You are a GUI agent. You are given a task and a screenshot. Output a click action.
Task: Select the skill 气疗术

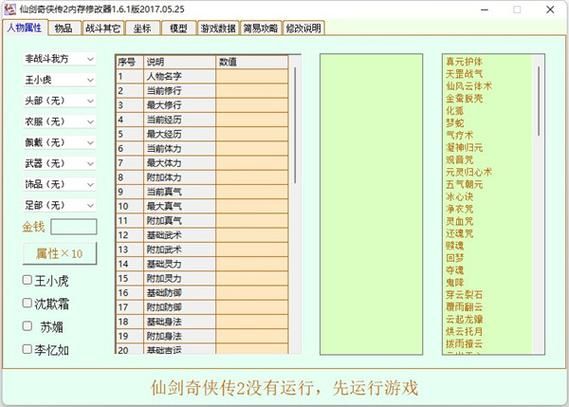pyautogui.click(x=459, y=135)
